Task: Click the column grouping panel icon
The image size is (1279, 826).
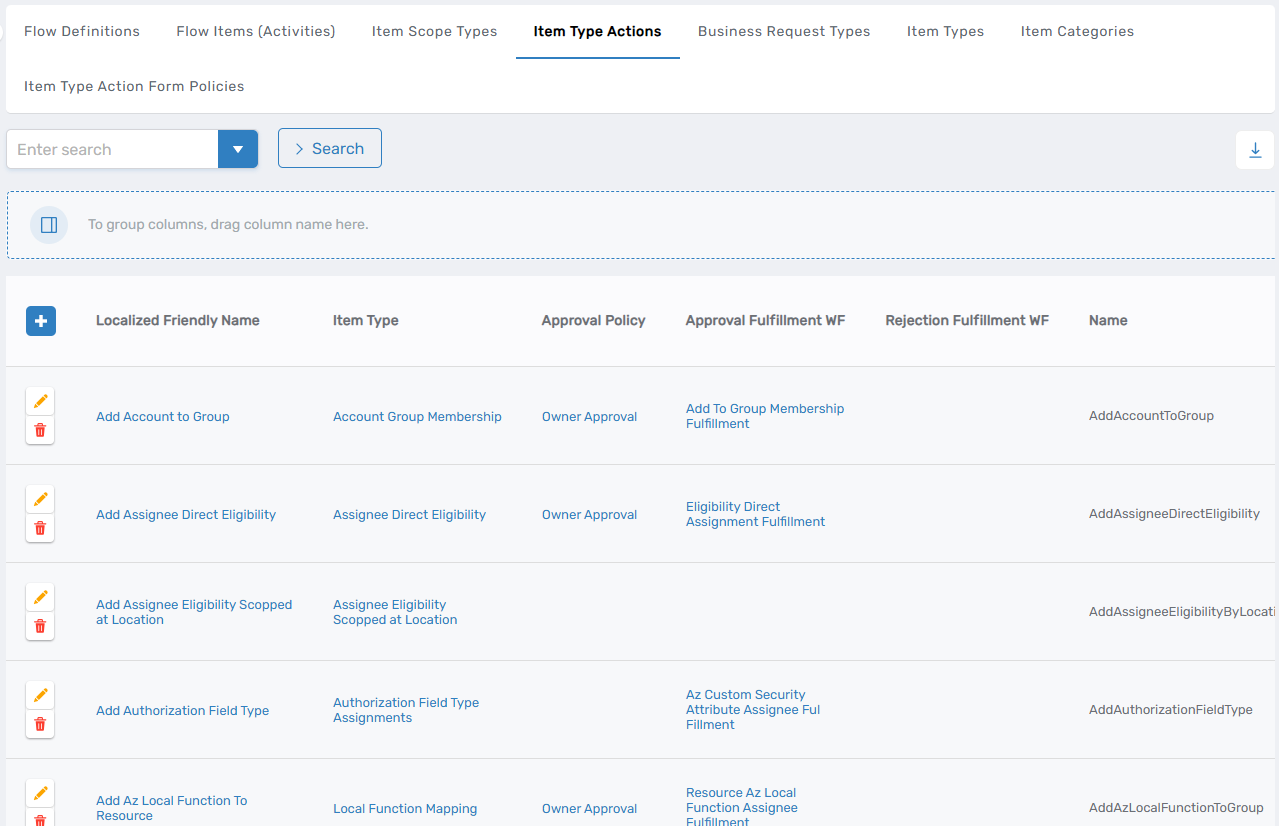Action: [49, 225]
